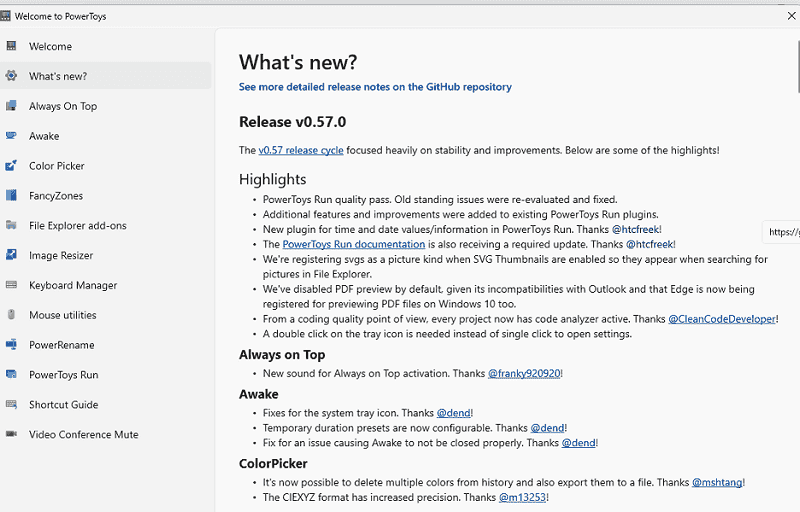Image resolution: width=800 pixels, height=512 pixels.
Task: Open the @franky920920 profile link
Action: pyautogui.click(x=524, y=373)
